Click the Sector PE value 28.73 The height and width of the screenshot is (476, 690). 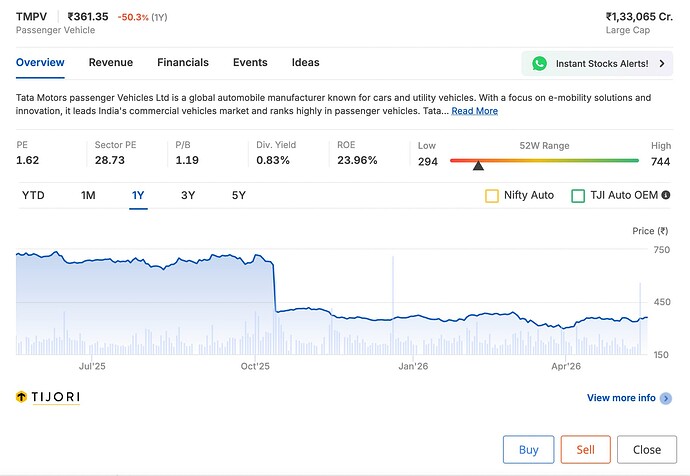click(x=110, y=160)
